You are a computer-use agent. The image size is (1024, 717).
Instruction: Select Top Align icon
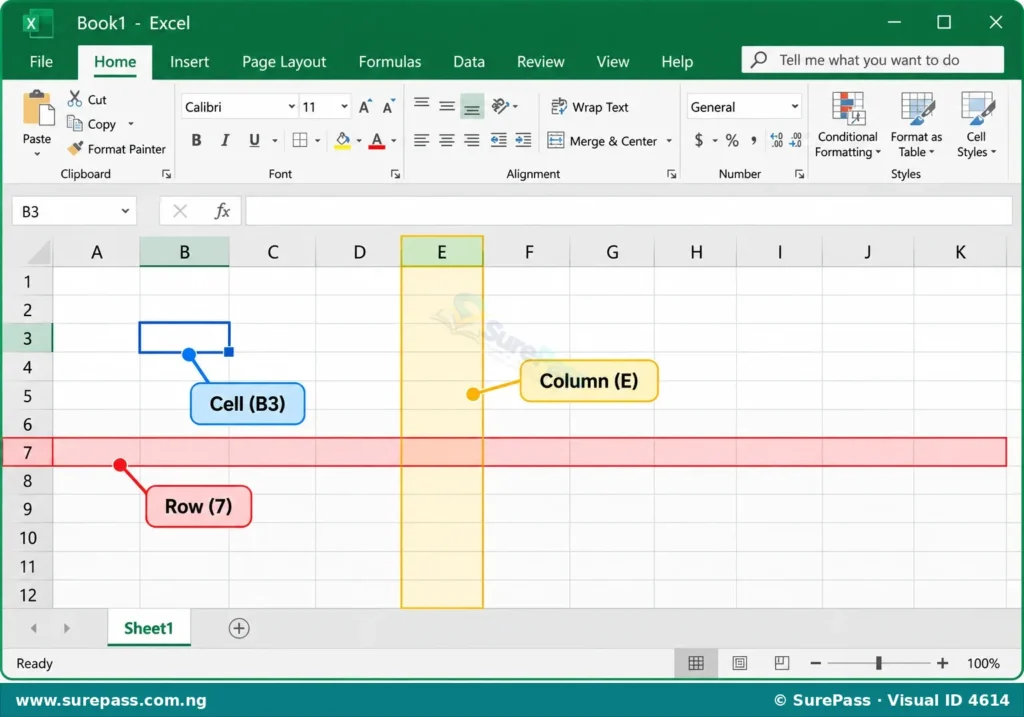click(x=422, y=104)
